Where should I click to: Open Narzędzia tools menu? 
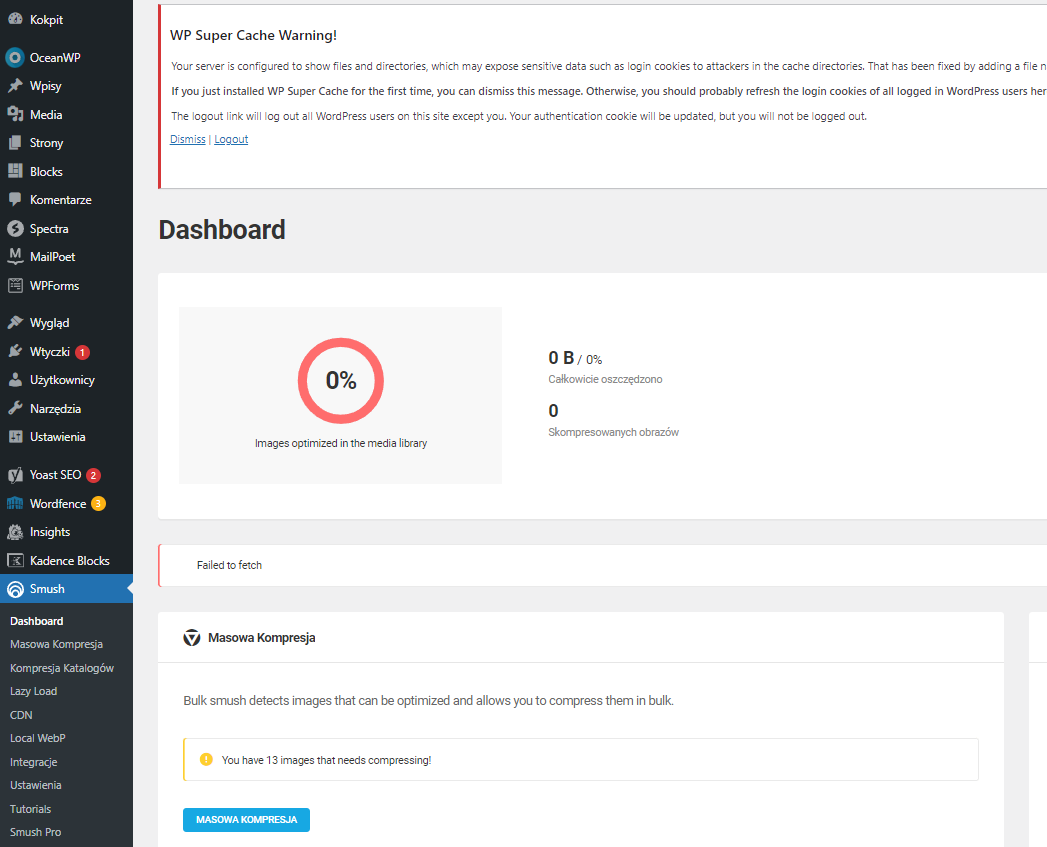(x=55, y=408)
